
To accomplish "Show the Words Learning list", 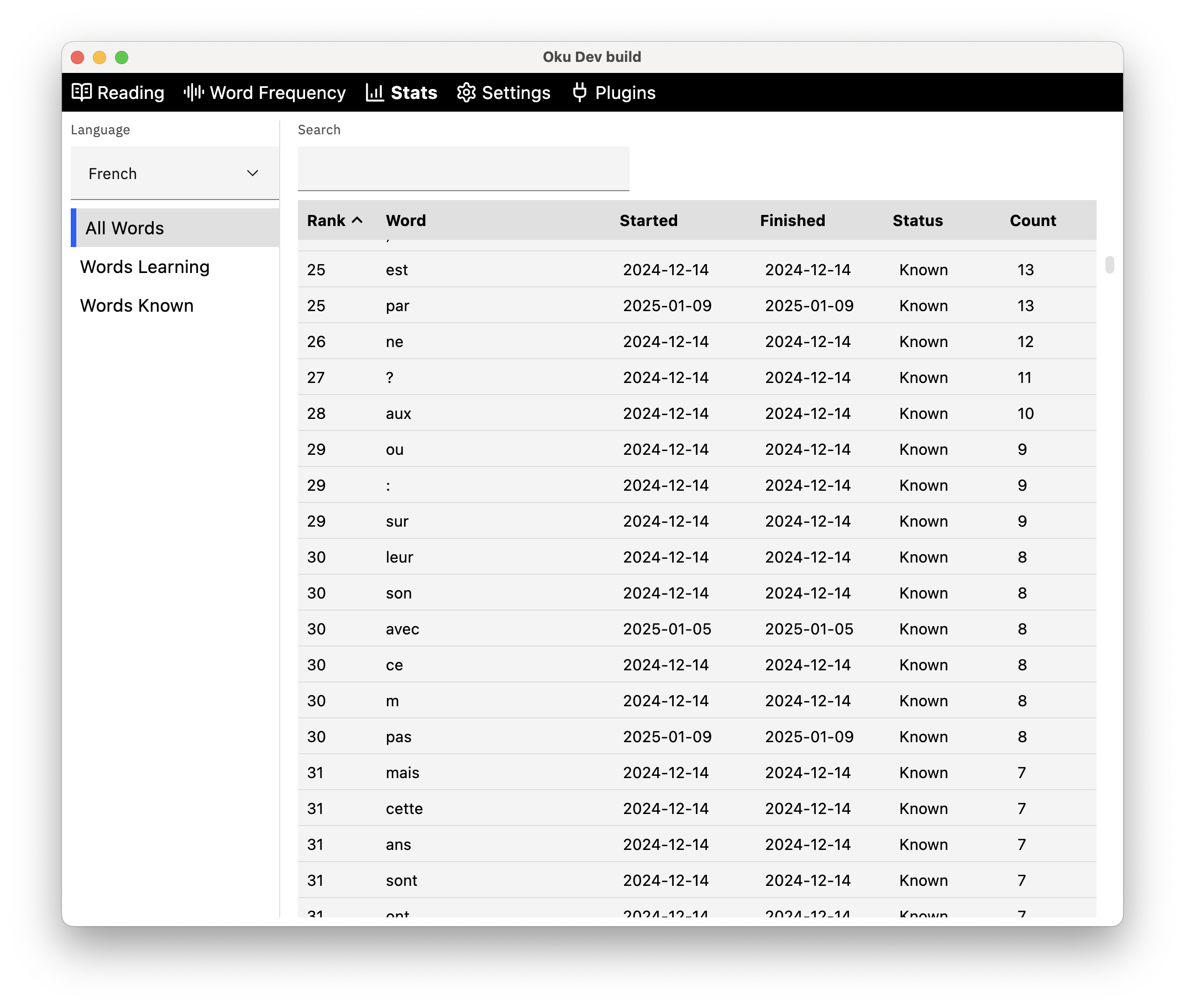I will 145,267.
